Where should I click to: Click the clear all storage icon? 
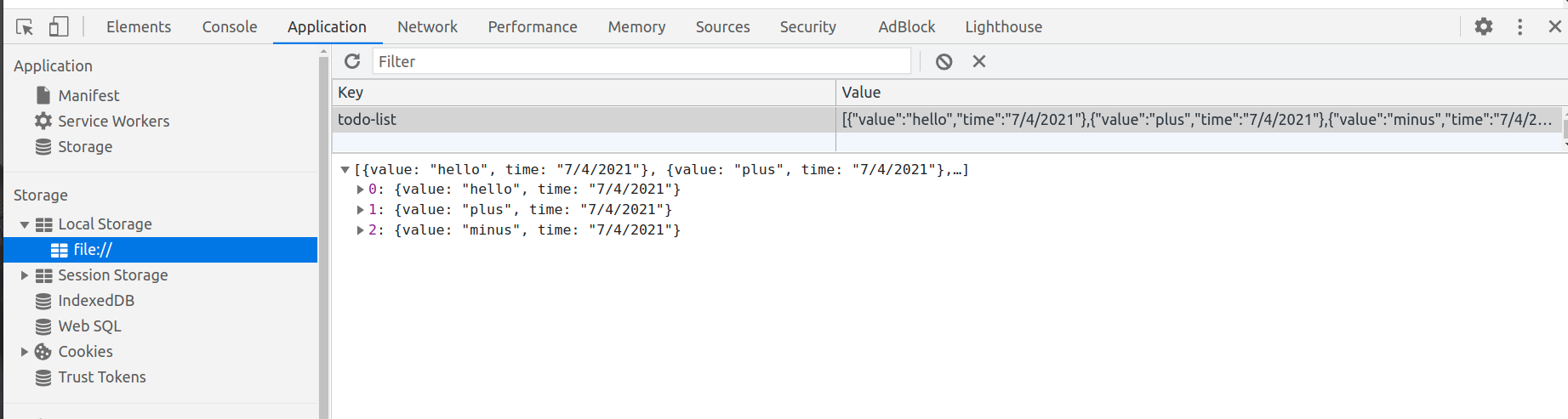(944, 61)
